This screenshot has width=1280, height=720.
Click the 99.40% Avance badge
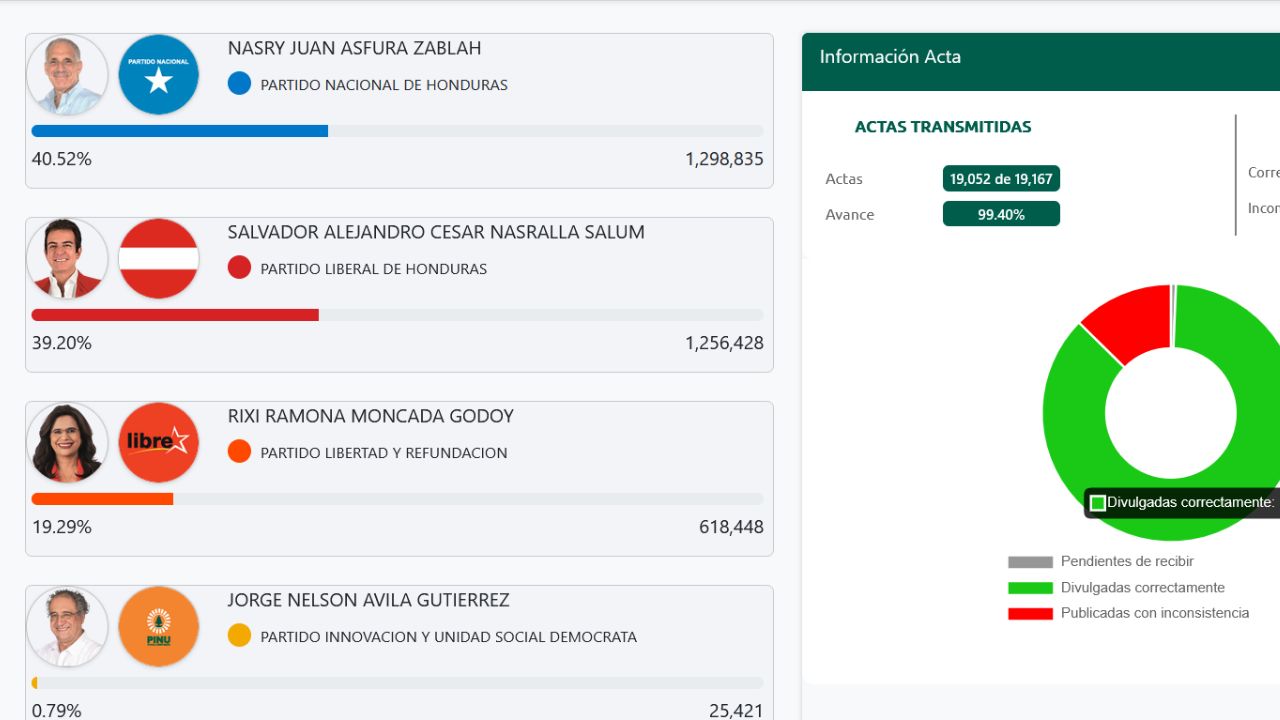coord(1001,213)
